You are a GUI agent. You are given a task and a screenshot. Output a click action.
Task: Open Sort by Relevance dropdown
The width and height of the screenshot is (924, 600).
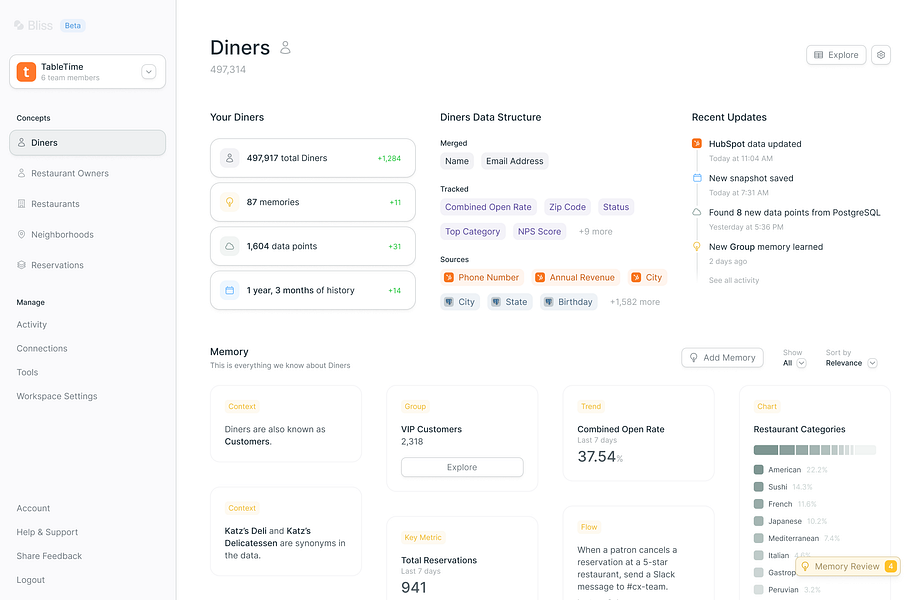[x=852, y=363]
